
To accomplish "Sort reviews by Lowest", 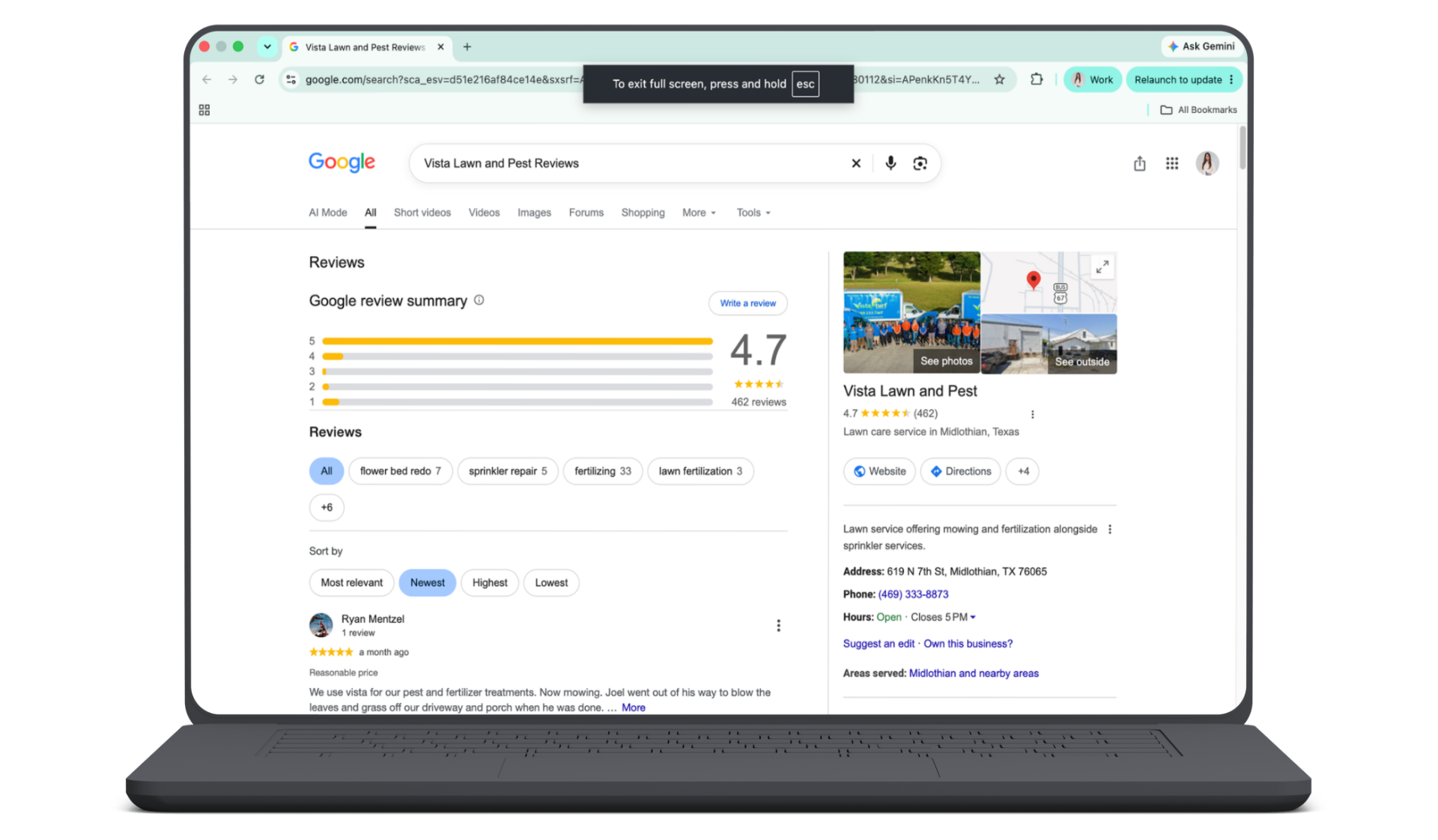I will 551,582.
